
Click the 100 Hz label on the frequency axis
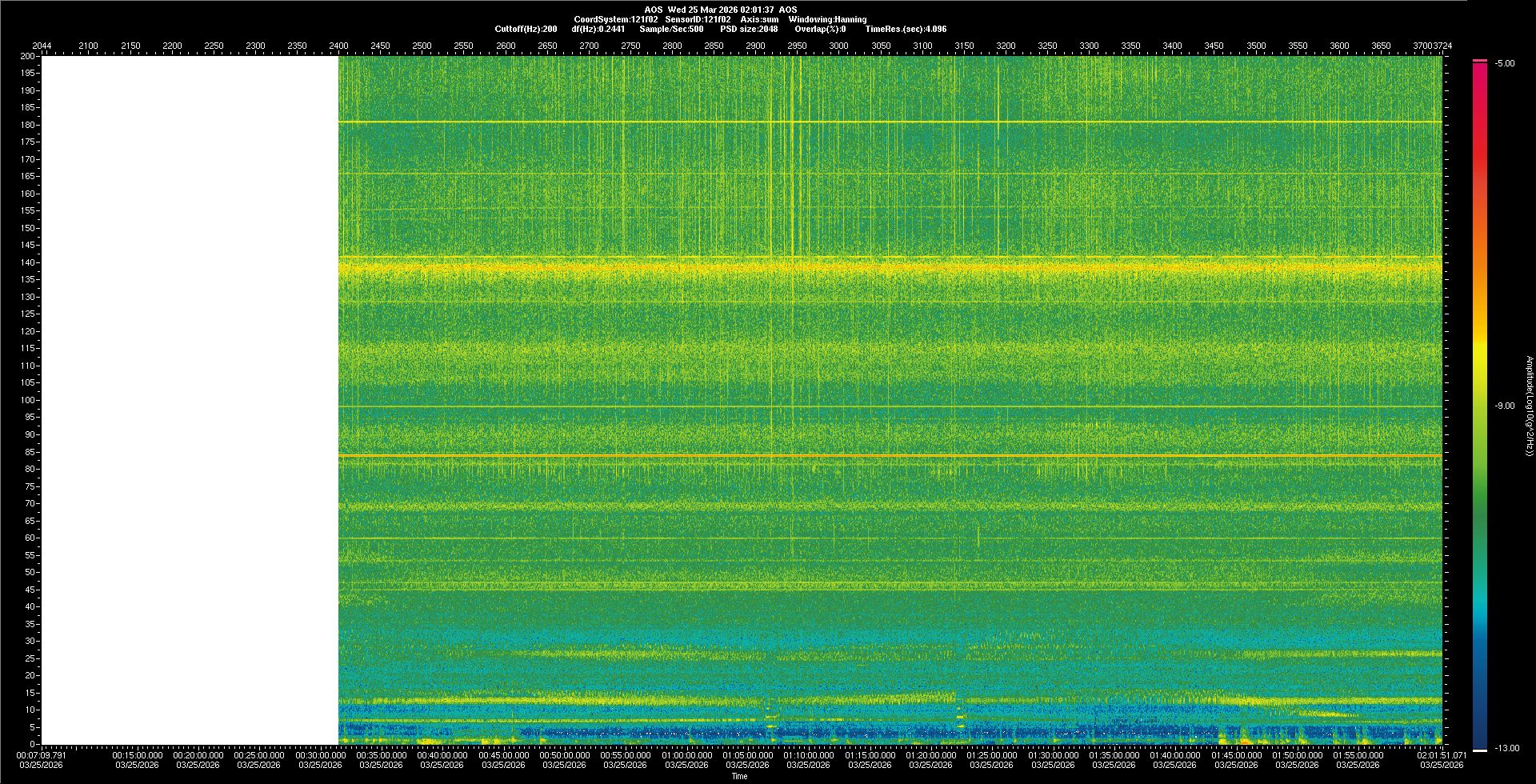(x=28, y=400)
